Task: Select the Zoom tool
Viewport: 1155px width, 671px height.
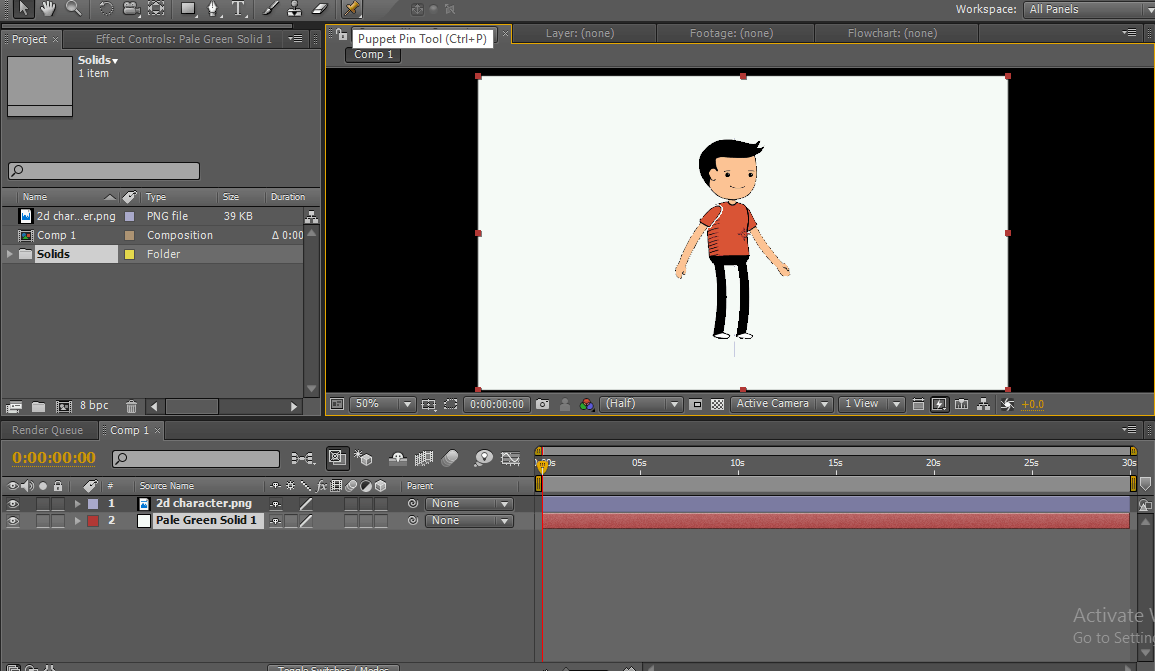Action: (72, 10)
